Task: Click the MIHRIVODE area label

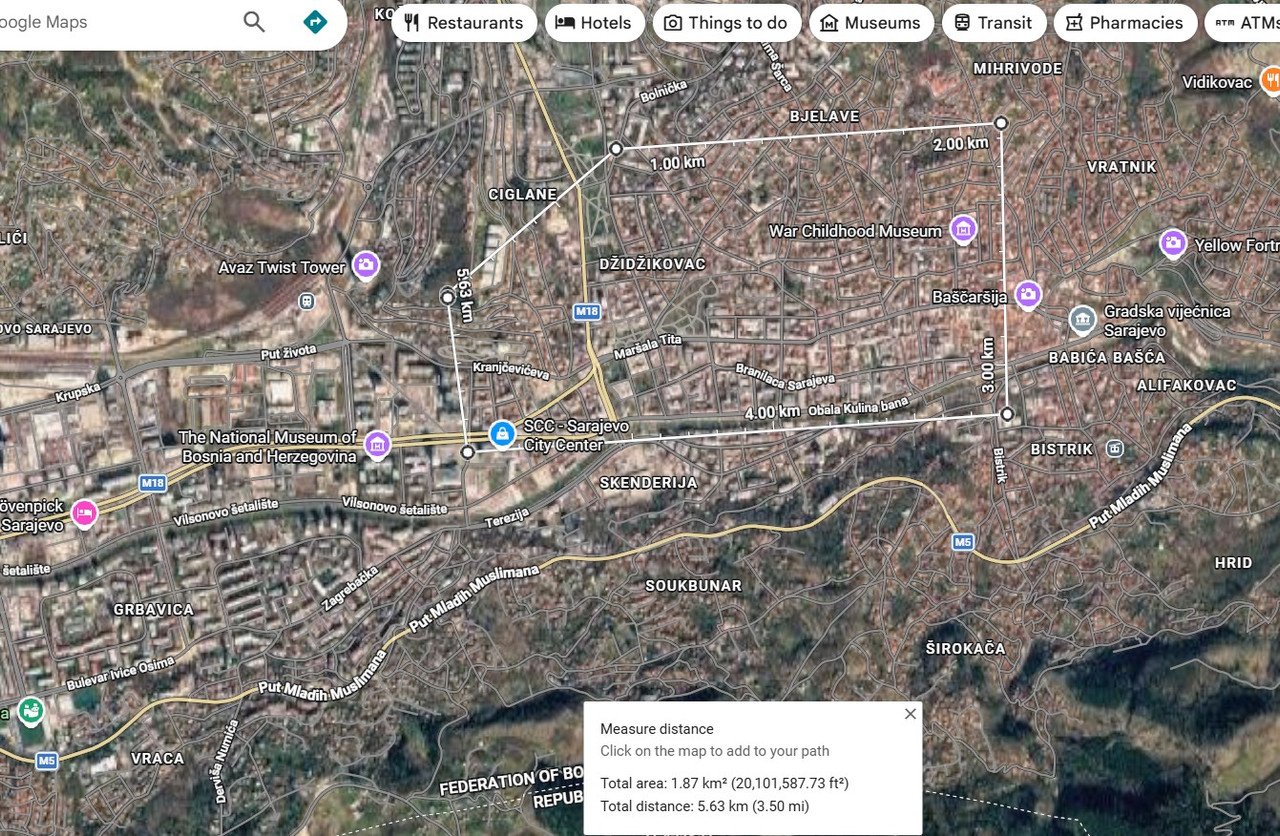Action: click(1018, 68)
